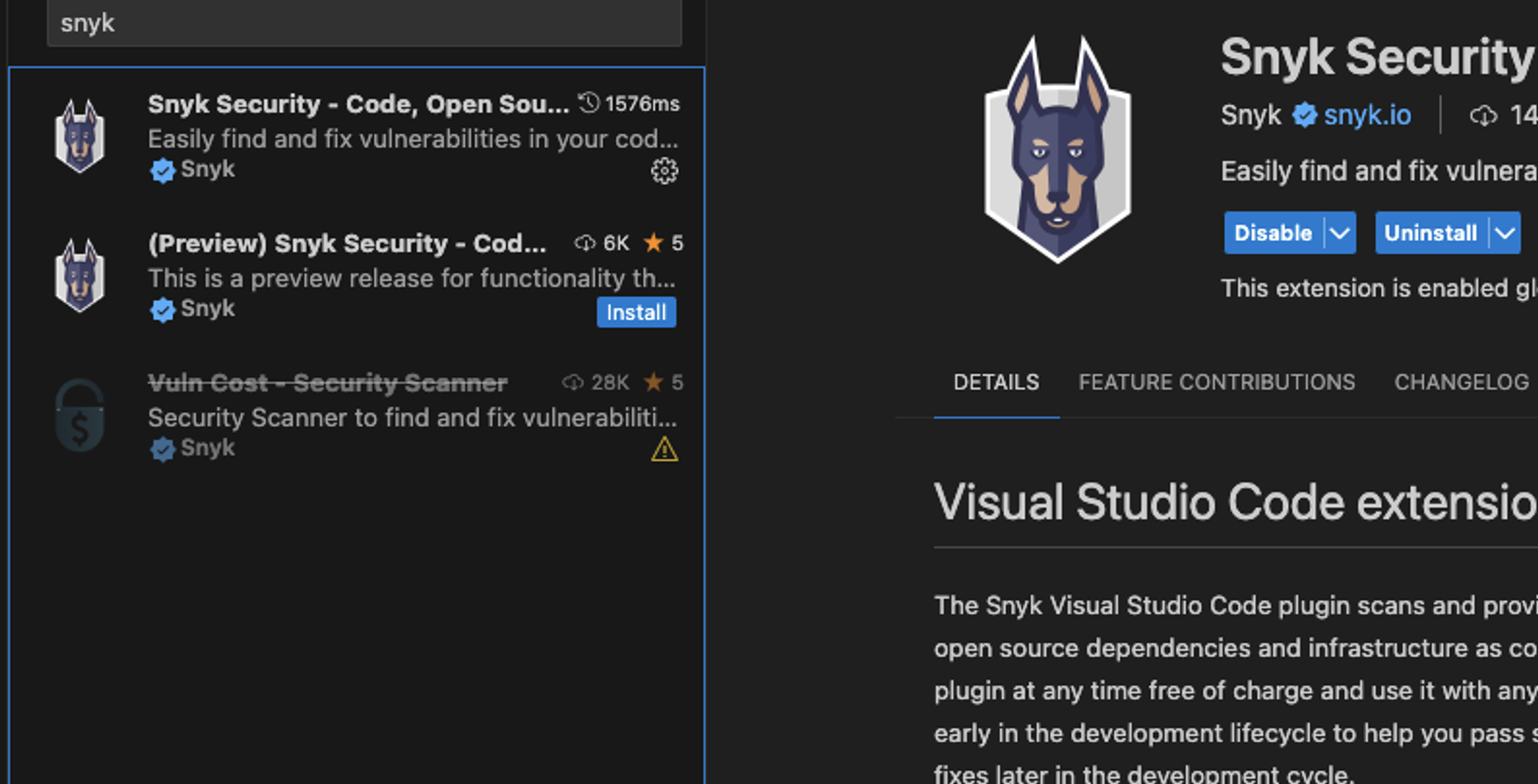
Task: Click the Vuln Cost padlock icon
Action: point(80,415)
